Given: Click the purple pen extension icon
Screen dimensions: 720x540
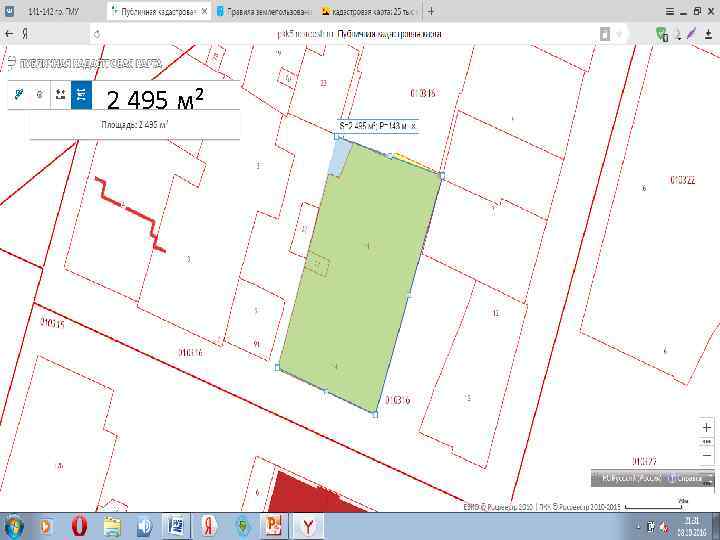Looking at the screenshot, I should click(692, 34).
